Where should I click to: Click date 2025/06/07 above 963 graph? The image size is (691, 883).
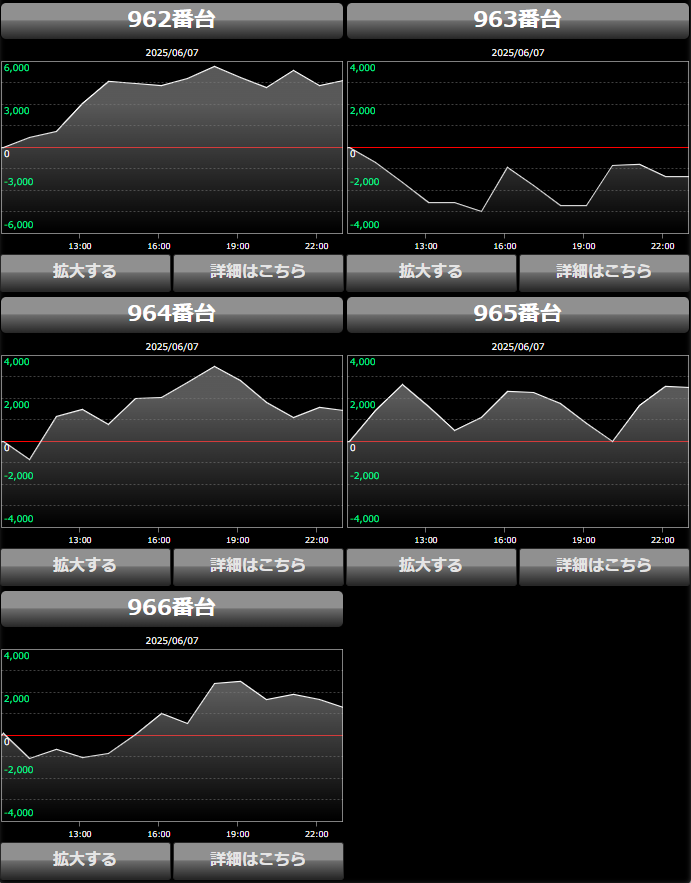[x=518, y=53]
